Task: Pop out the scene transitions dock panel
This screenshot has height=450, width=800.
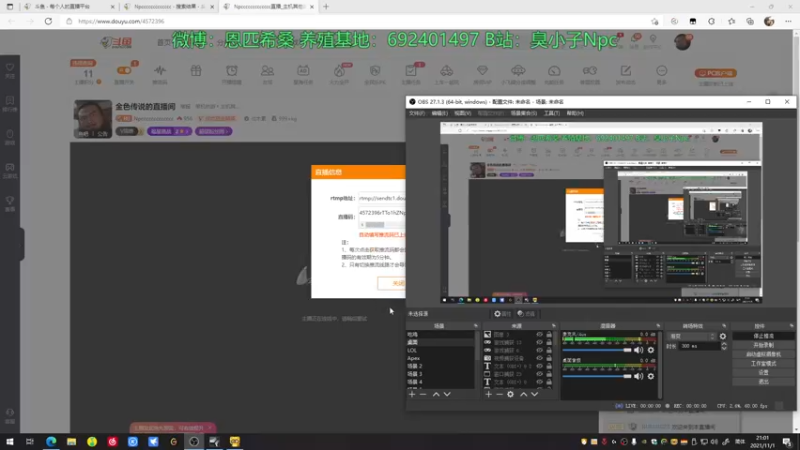Action: click(x=724, y=326)
